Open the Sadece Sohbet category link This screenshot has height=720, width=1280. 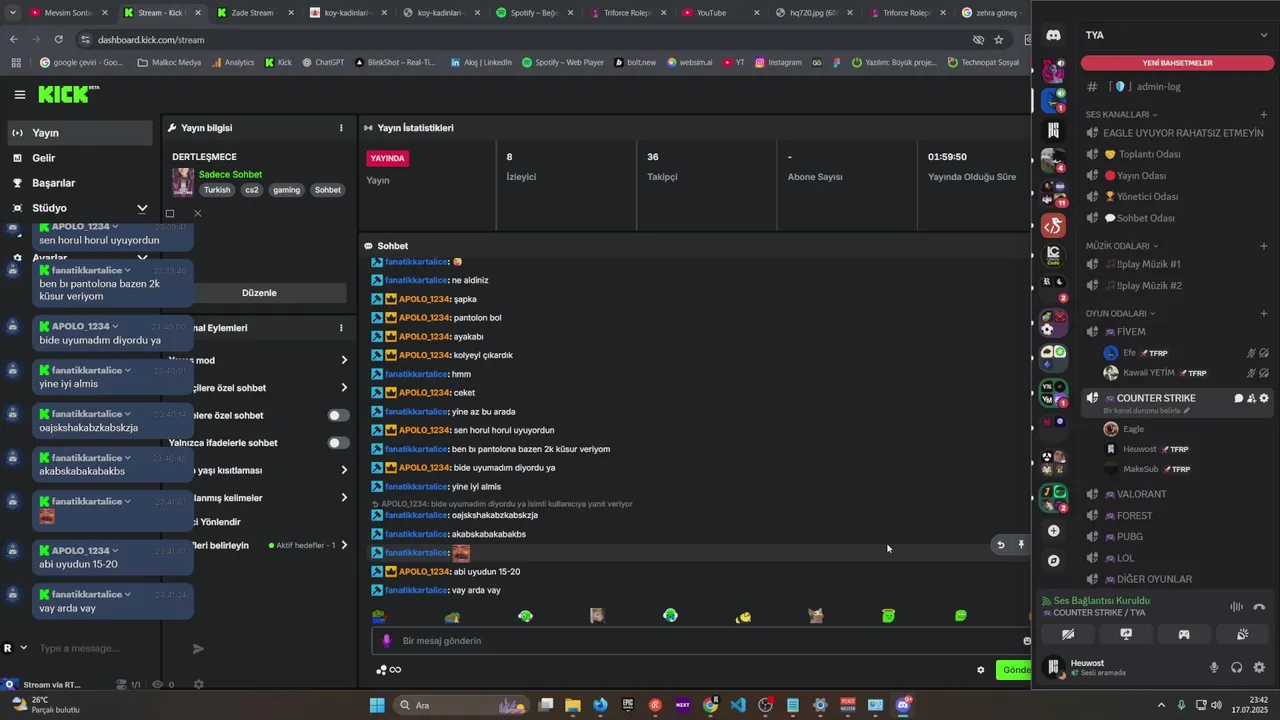tap(230, 174)
